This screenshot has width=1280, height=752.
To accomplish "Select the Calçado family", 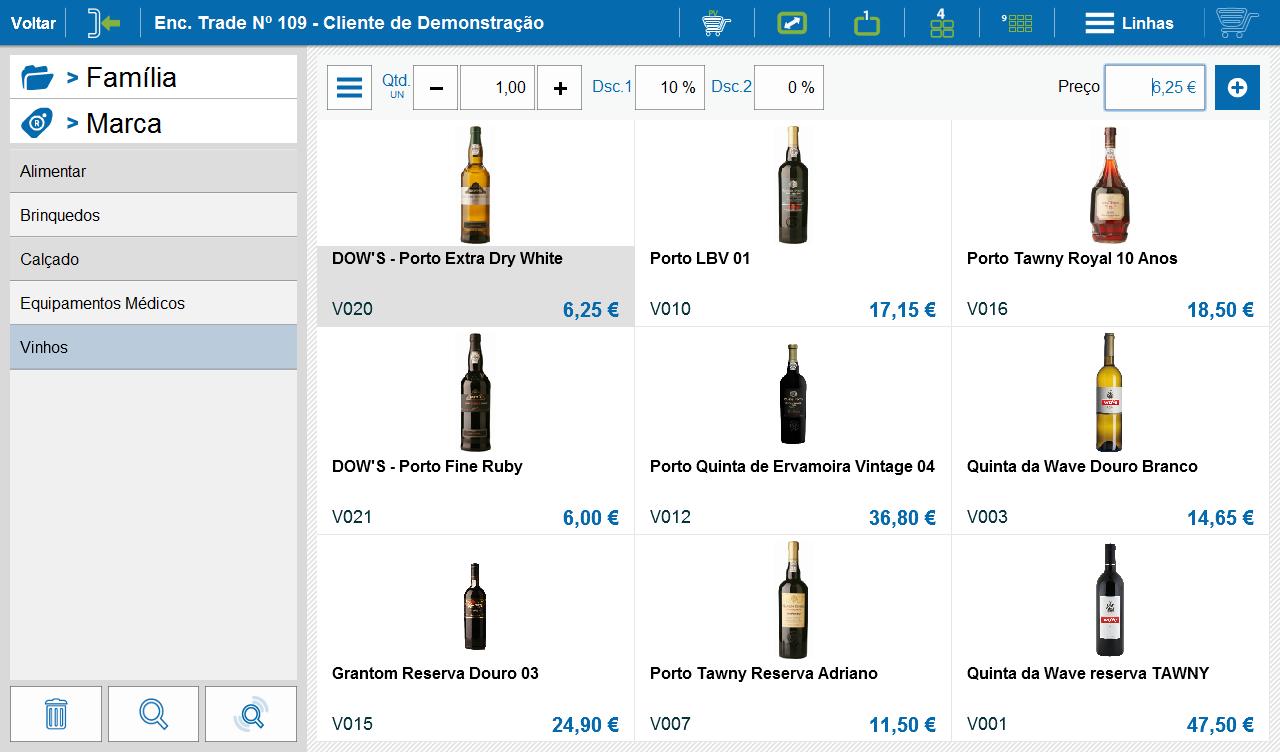I will [154, 259].
